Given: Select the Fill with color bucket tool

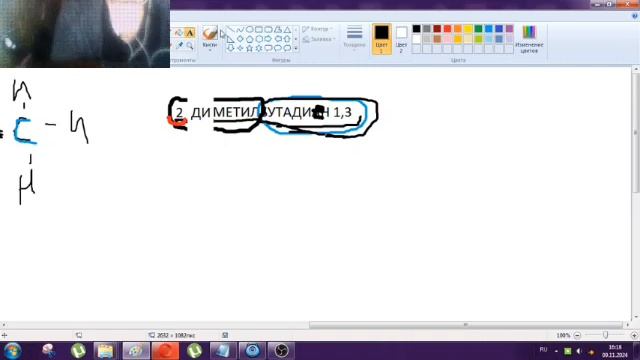Looking at the screenshot, I should pos(179,33).
